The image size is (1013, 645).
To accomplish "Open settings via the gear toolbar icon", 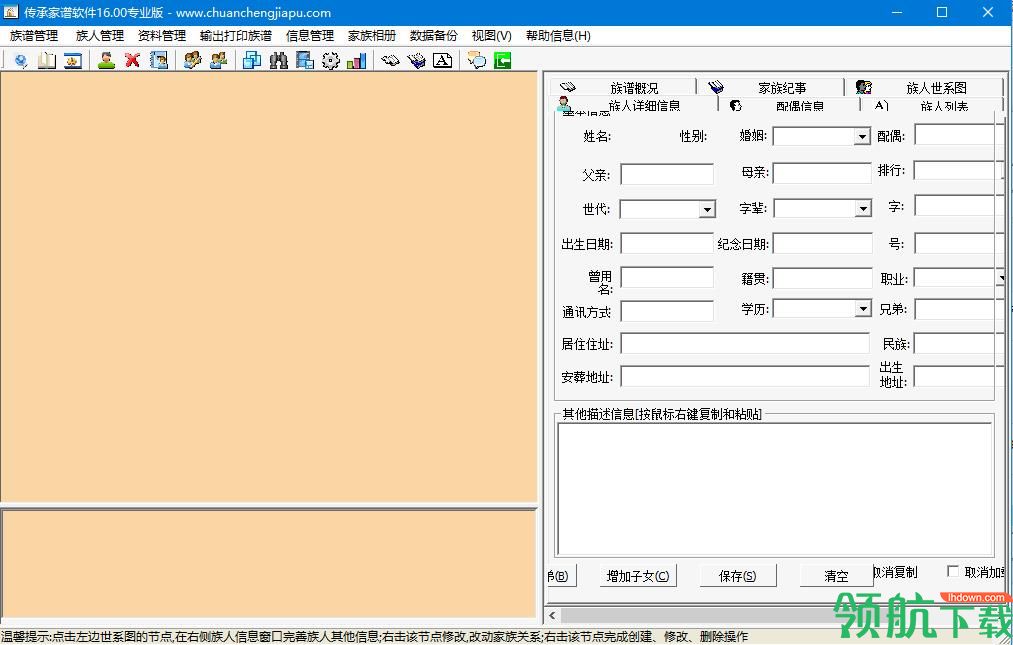I will click(x=330, y=61).
